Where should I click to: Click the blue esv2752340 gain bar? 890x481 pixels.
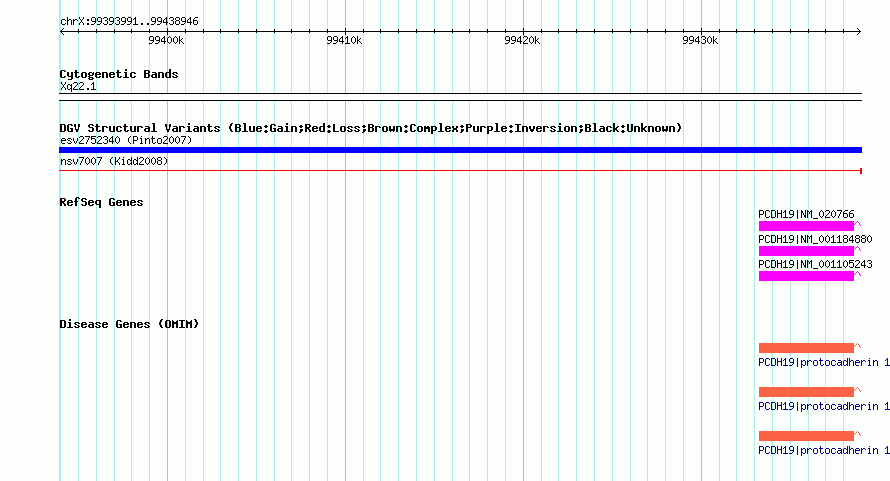click(x=460, y=150)
